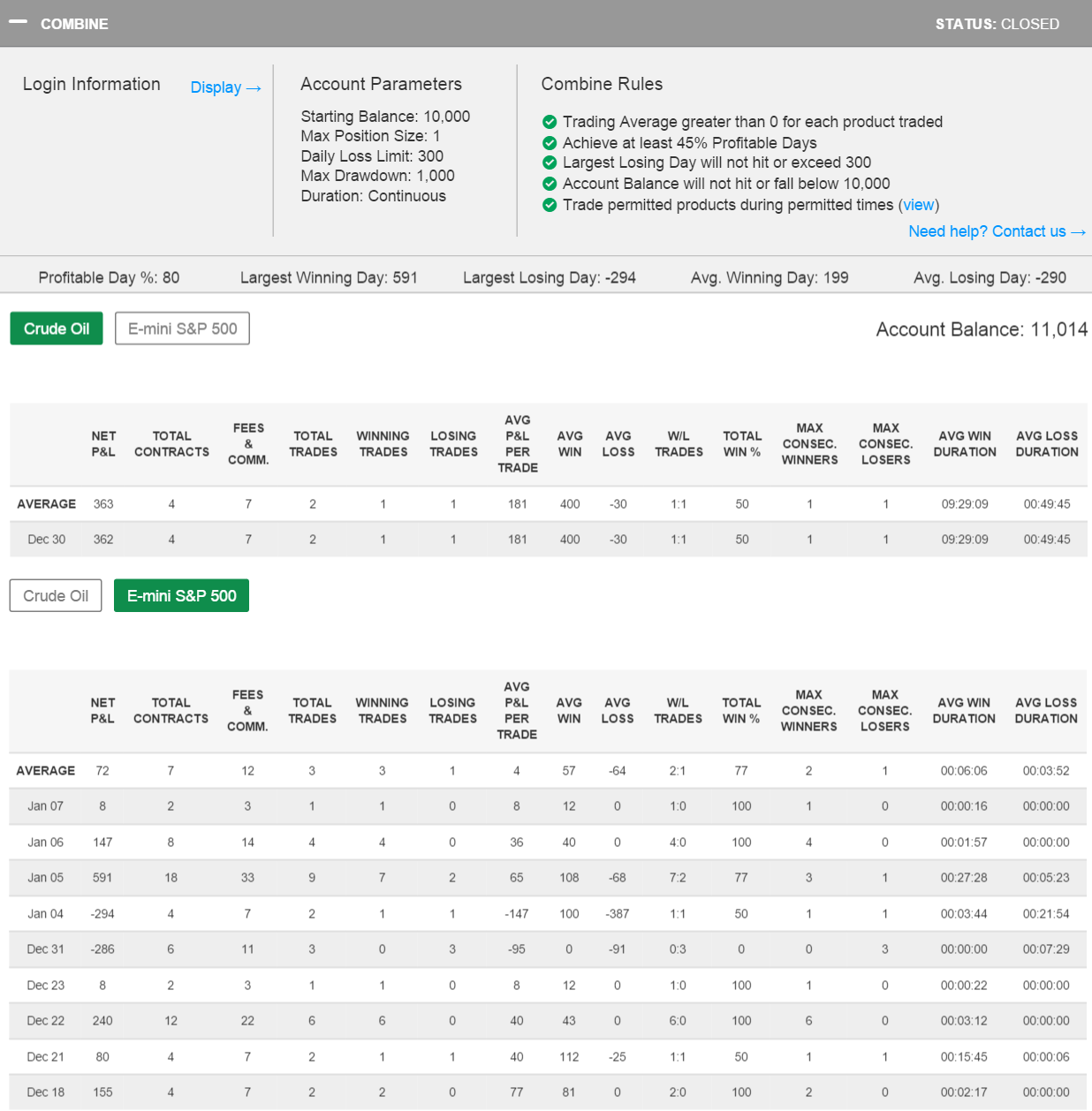Click the Jan 04 row date cell

coord(45,914)
